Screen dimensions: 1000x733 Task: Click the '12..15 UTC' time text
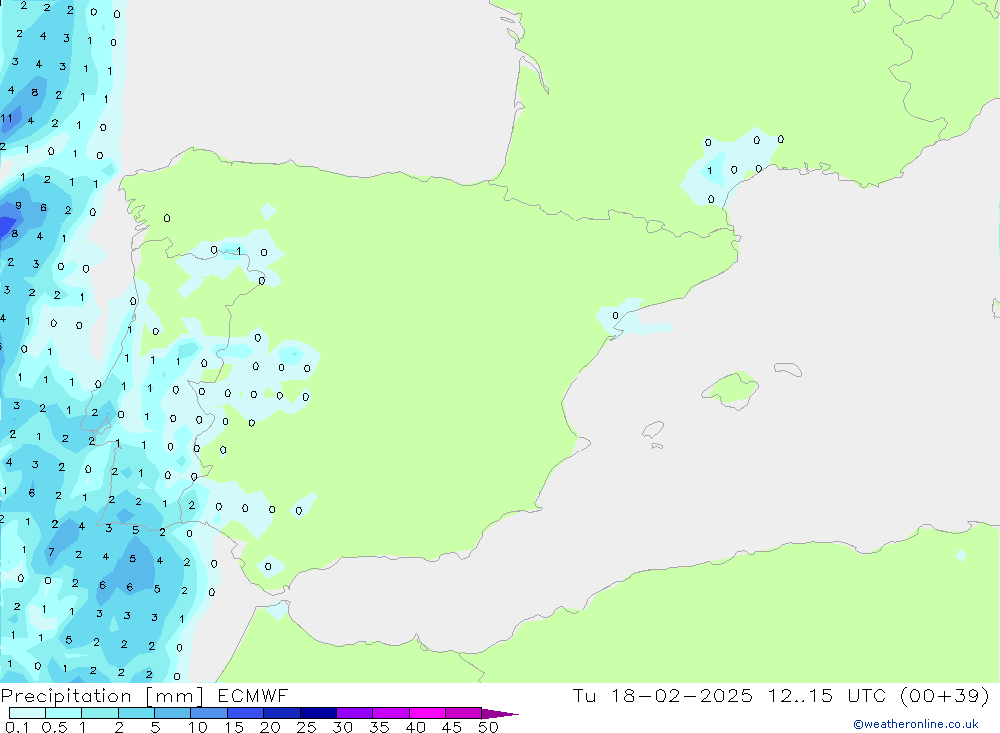827,695
